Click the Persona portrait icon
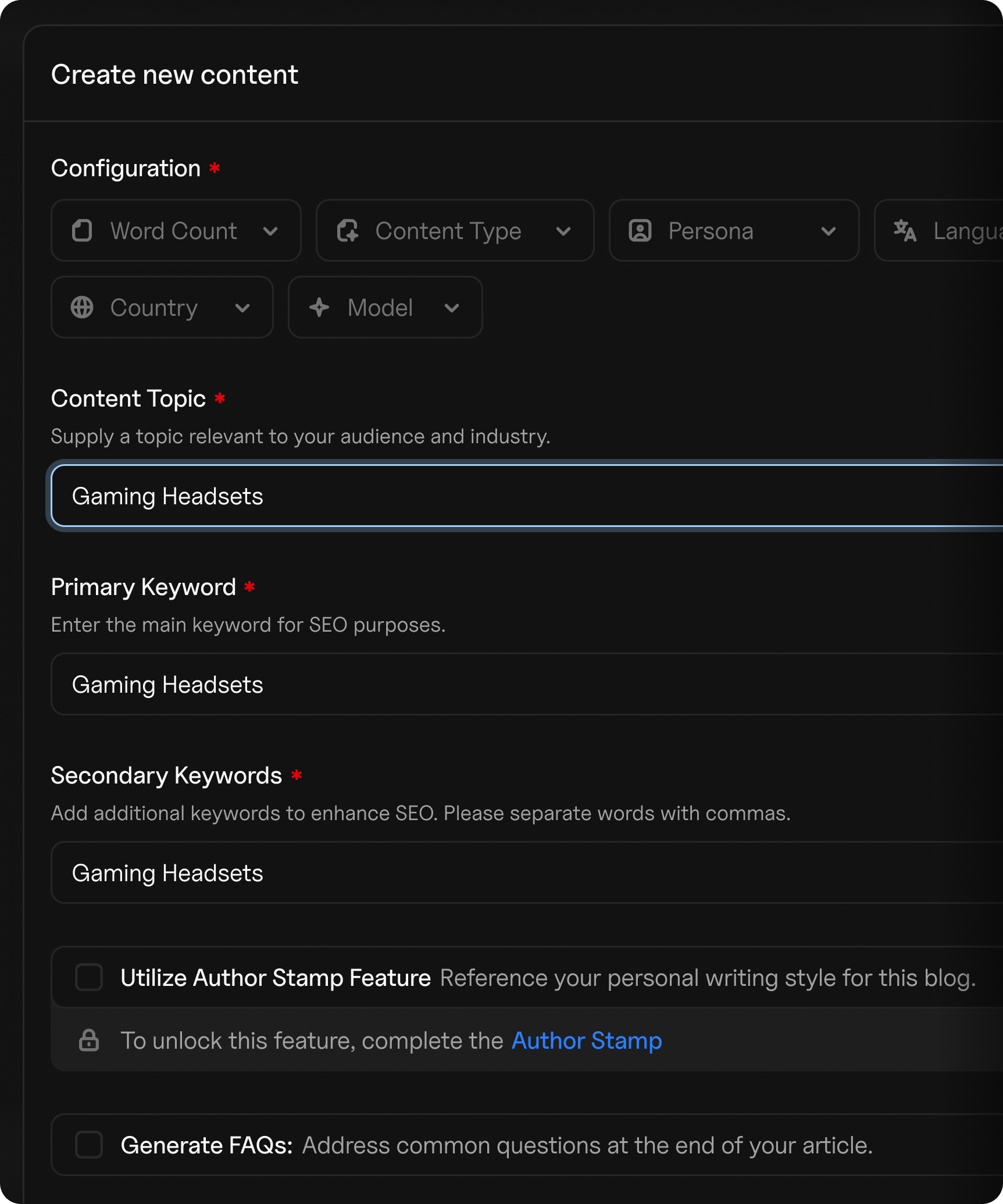The height and width of the screenshot is (1204, 1003). pyautogui.click(x=640, y=231)
